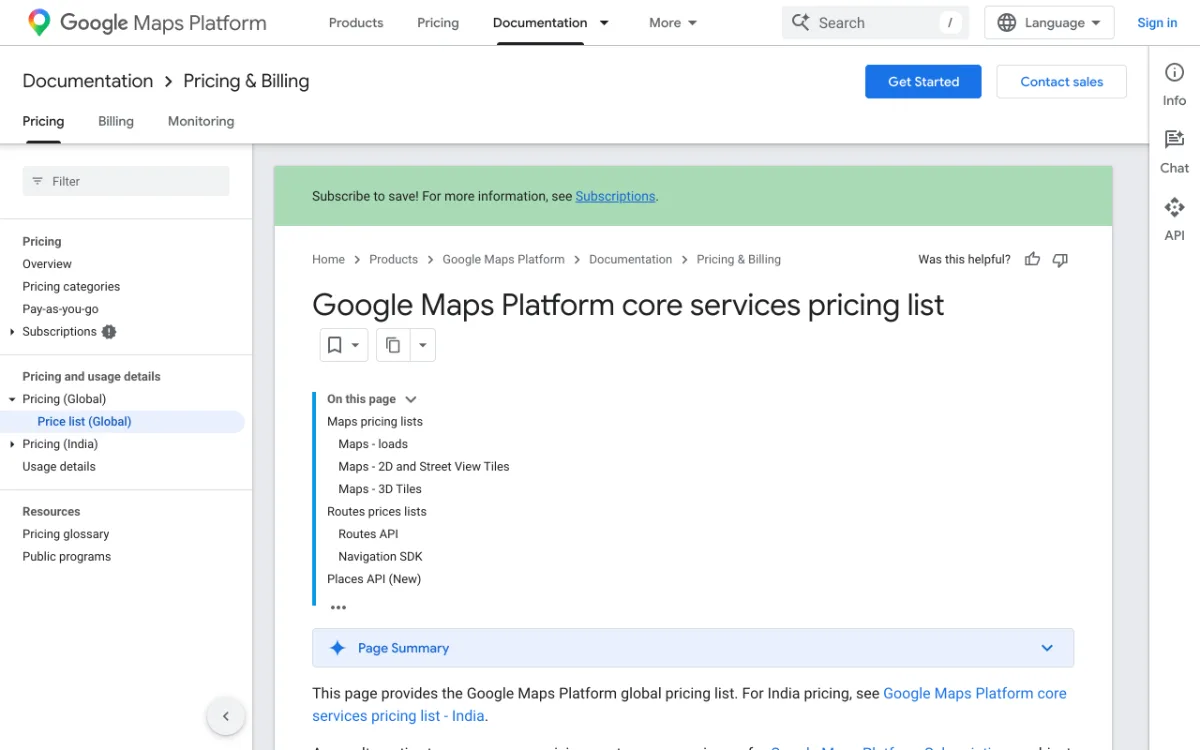Collapse the On this page list

point(411,399)
